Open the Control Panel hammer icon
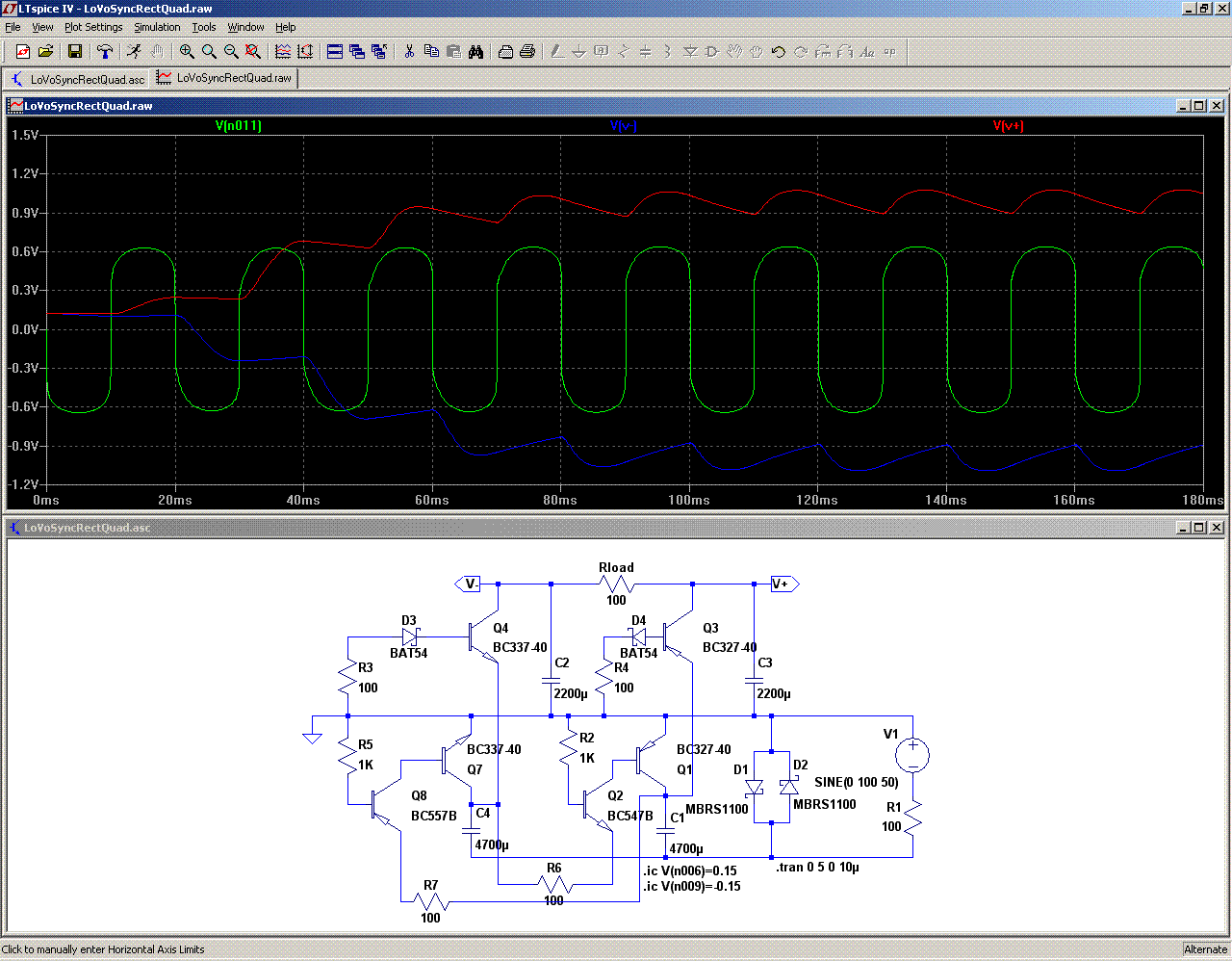The image size is (1232, 961). point(105,51)
